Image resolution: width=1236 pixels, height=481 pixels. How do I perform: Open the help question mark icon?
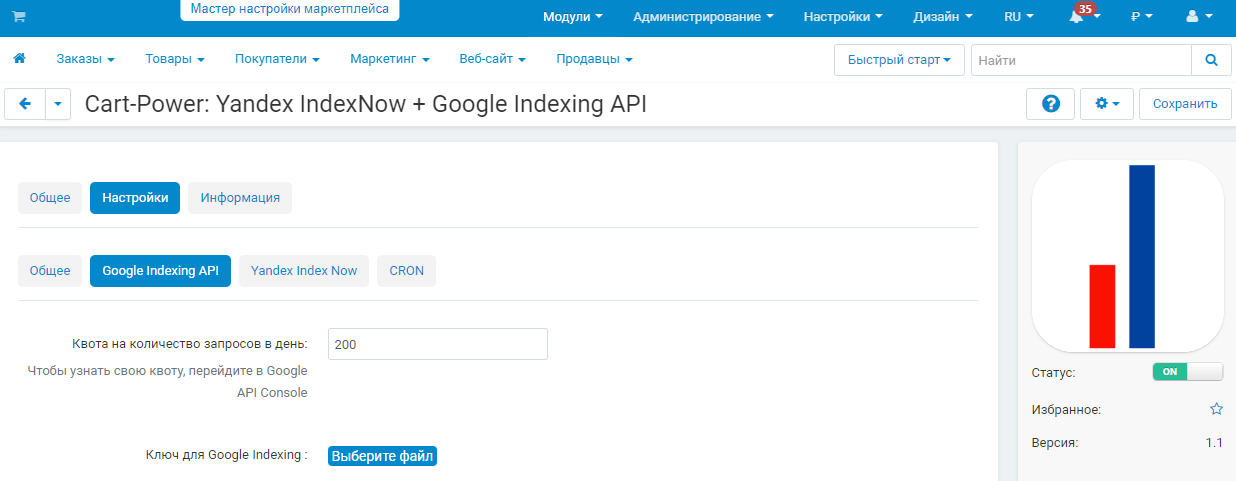point(1051,104)
